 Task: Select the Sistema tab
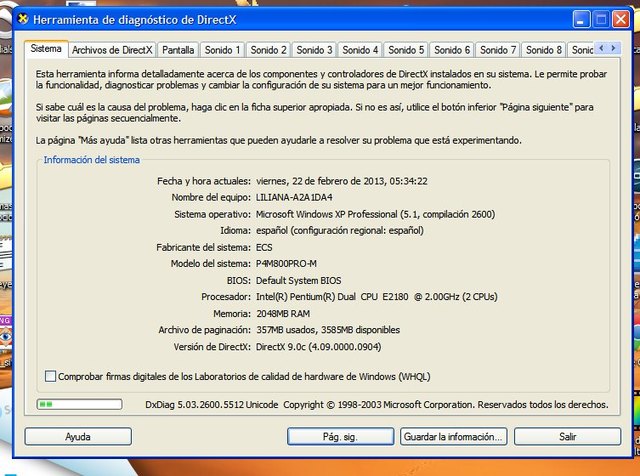(46, 49)
